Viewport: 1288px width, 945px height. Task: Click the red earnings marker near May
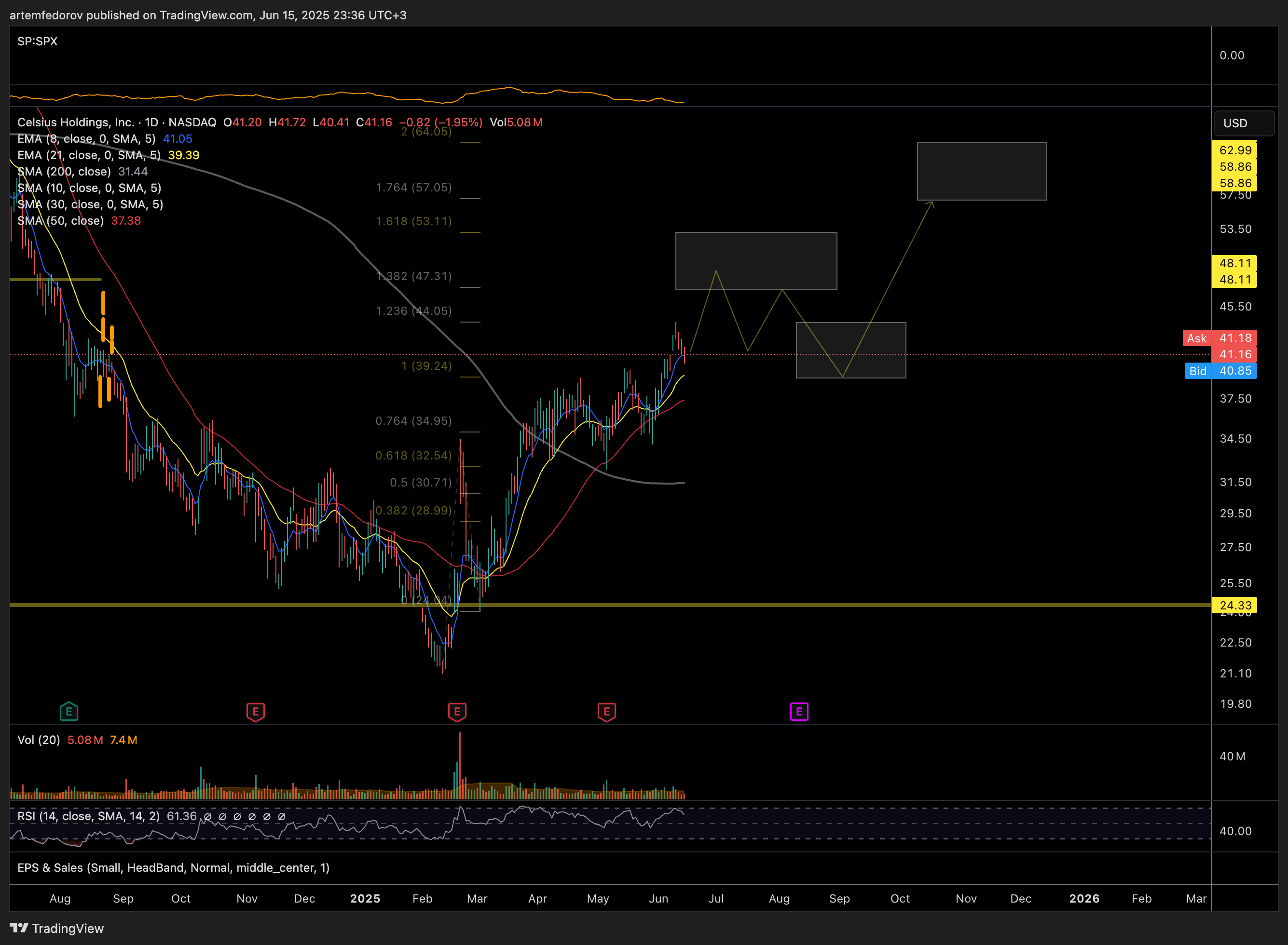(x=606, y=712)
